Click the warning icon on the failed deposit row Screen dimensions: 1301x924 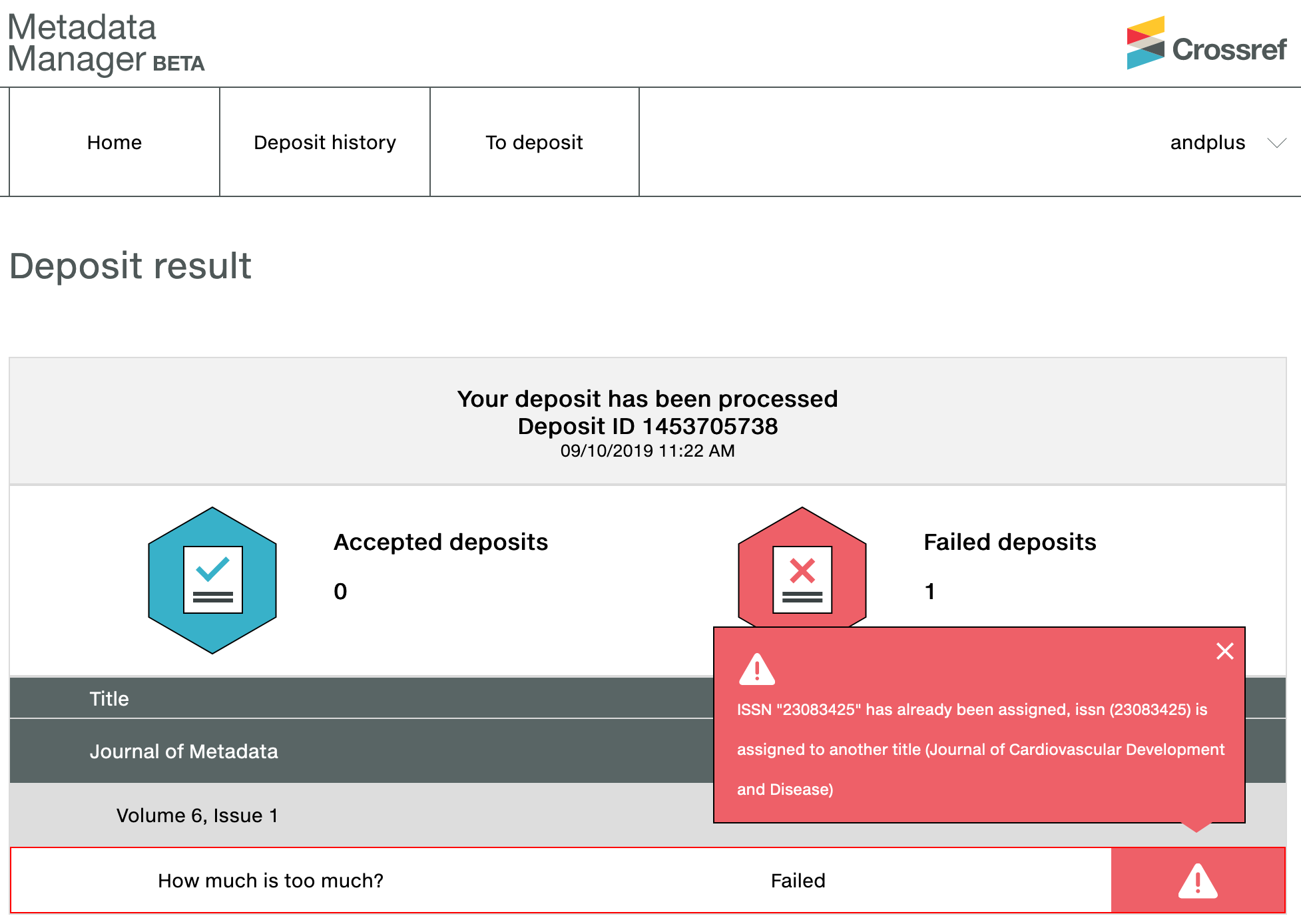(x=1197, y=880)
